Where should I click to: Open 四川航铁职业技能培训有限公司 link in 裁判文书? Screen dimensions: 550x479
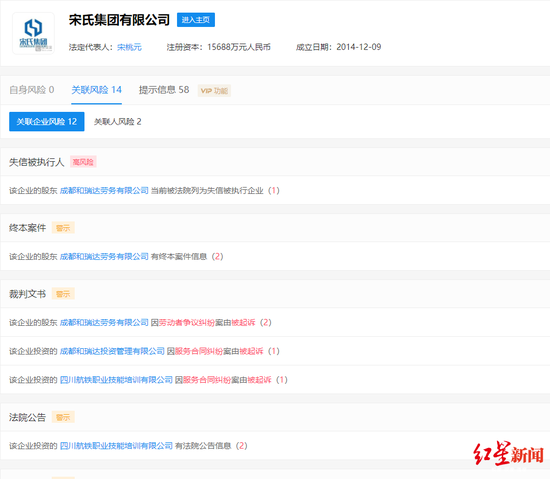click(116, 380)
